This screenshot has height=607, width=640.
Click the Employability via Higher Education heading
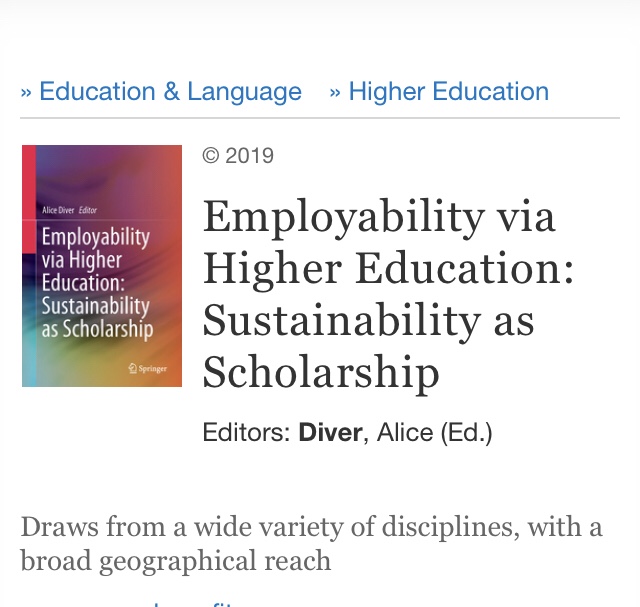click(380, 243)
